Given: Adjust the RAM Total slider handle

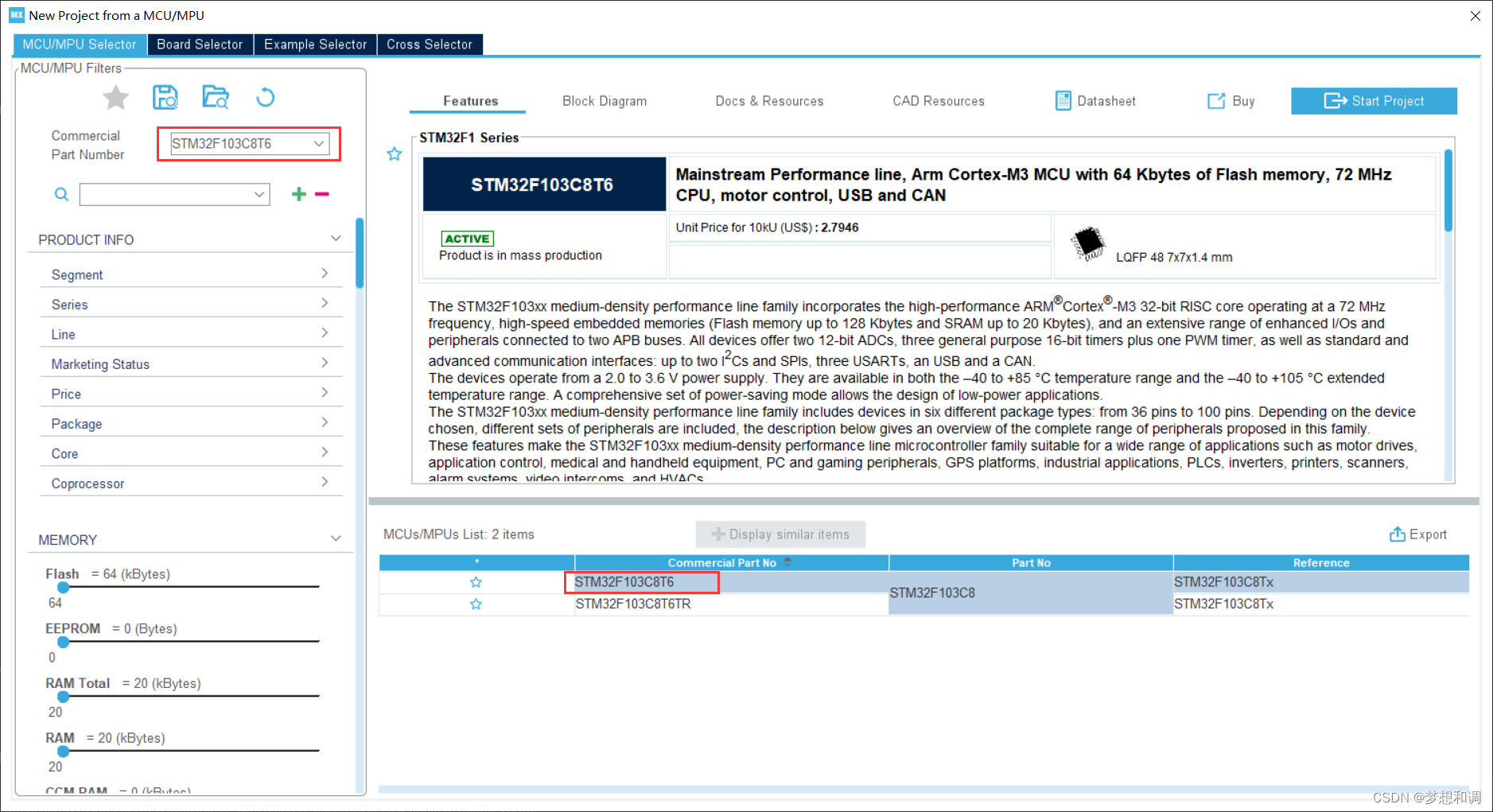Looking at the screenshot, I should click(x=63, y=697).
